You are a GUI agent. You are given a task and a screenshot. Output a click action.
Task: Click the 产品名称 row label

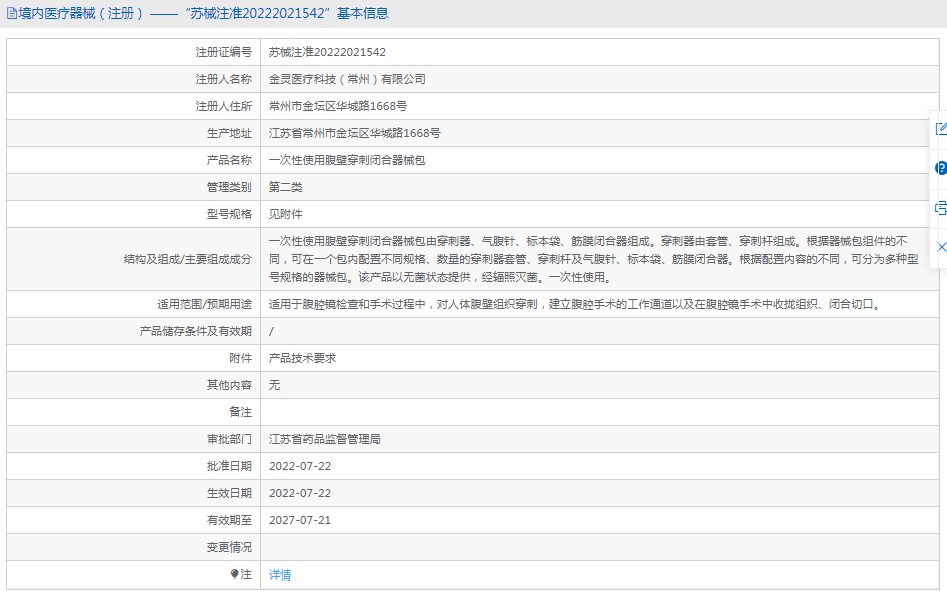click(229, 160)
